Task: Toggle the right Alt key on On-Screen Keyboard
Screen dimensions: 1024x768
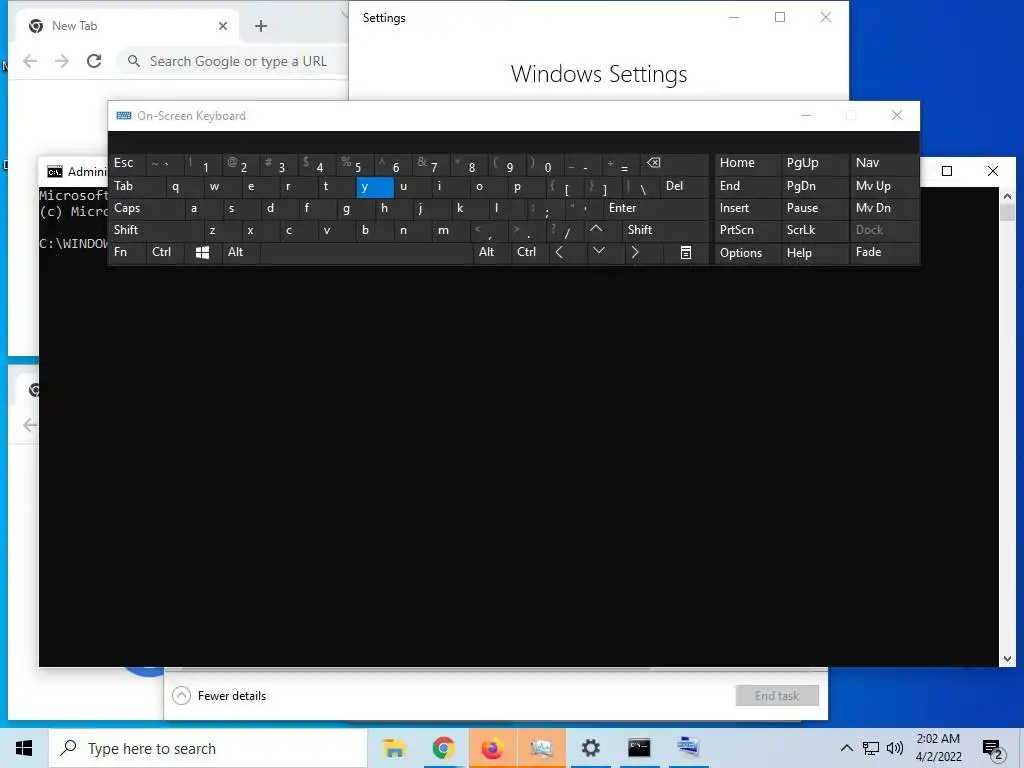Action: (491, 253)
